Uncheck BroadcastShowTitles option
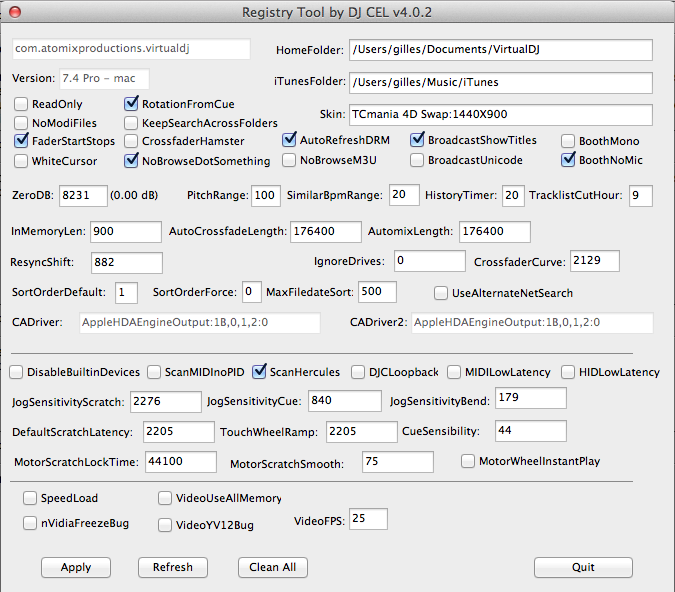This screenshot has height=592, width=675. point(418,140)
